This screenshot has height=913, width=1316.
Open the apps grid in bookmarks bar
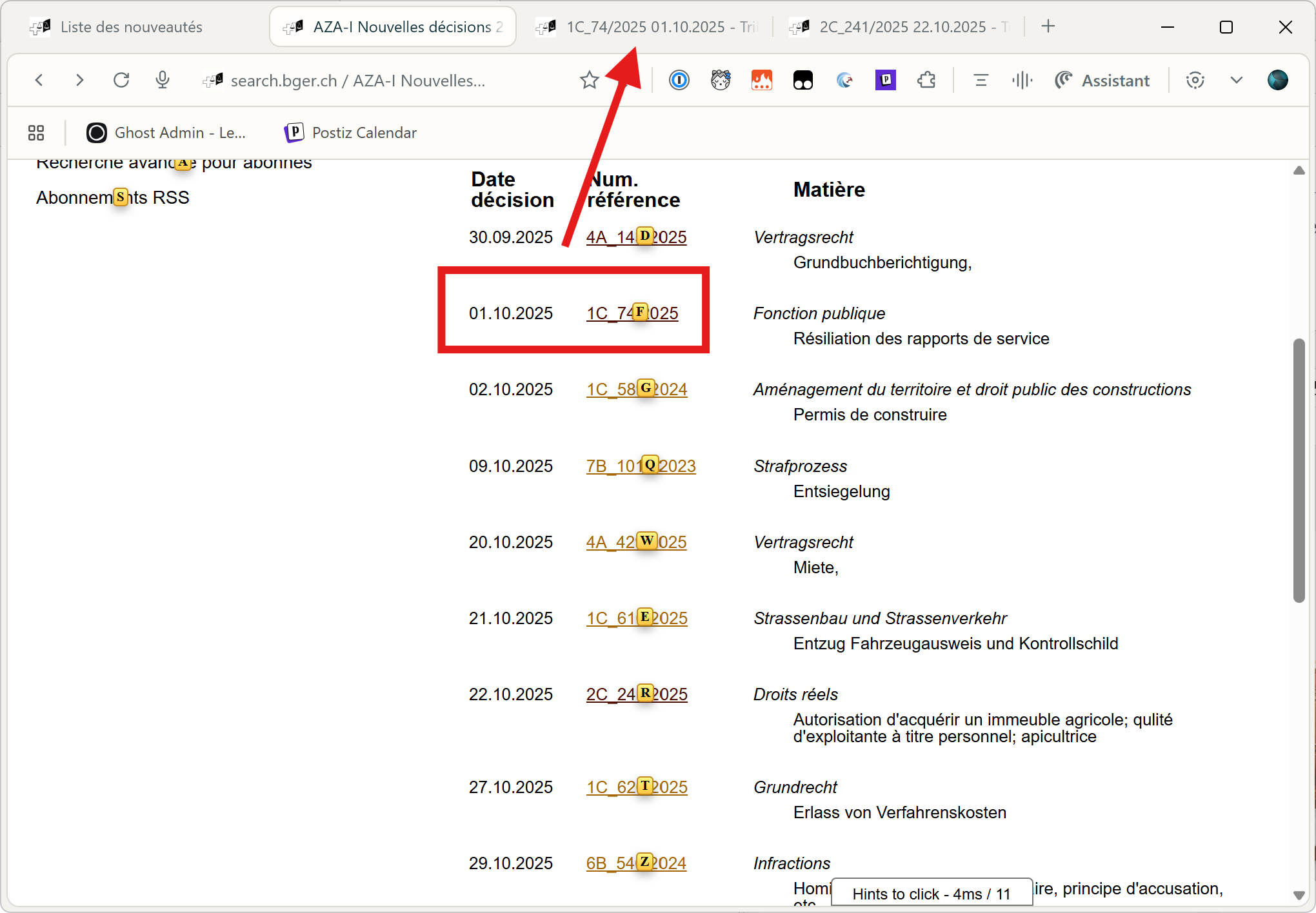[36, 133]
